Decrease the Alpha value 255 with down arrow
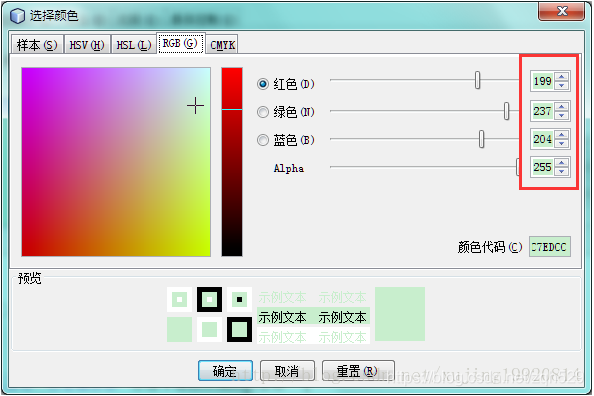This screenshot has height=396, width=594. tap(561, 171)
